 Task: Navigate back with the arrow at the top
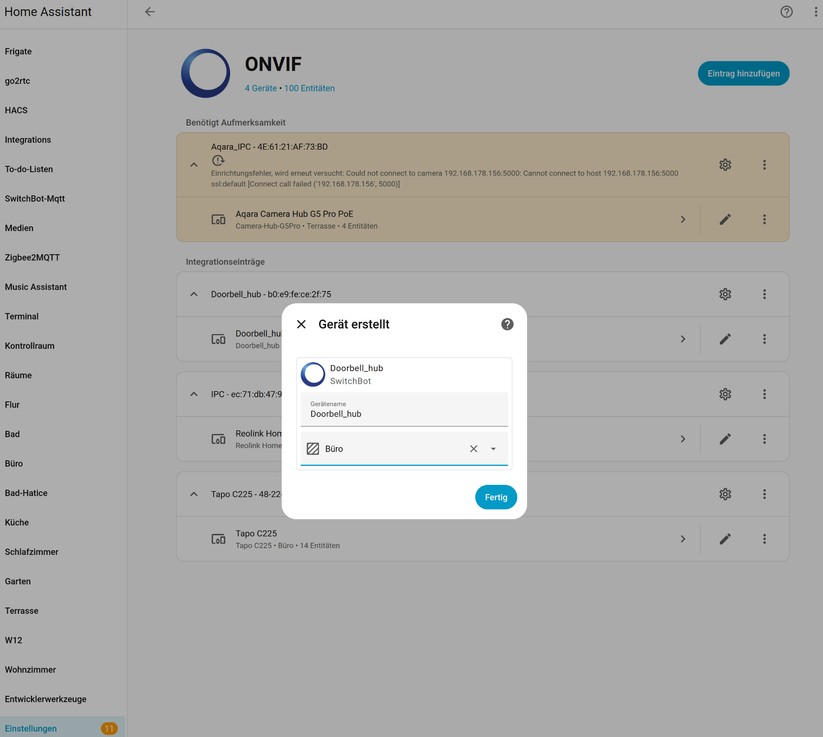pyautogui.click(x=149, y=11)
